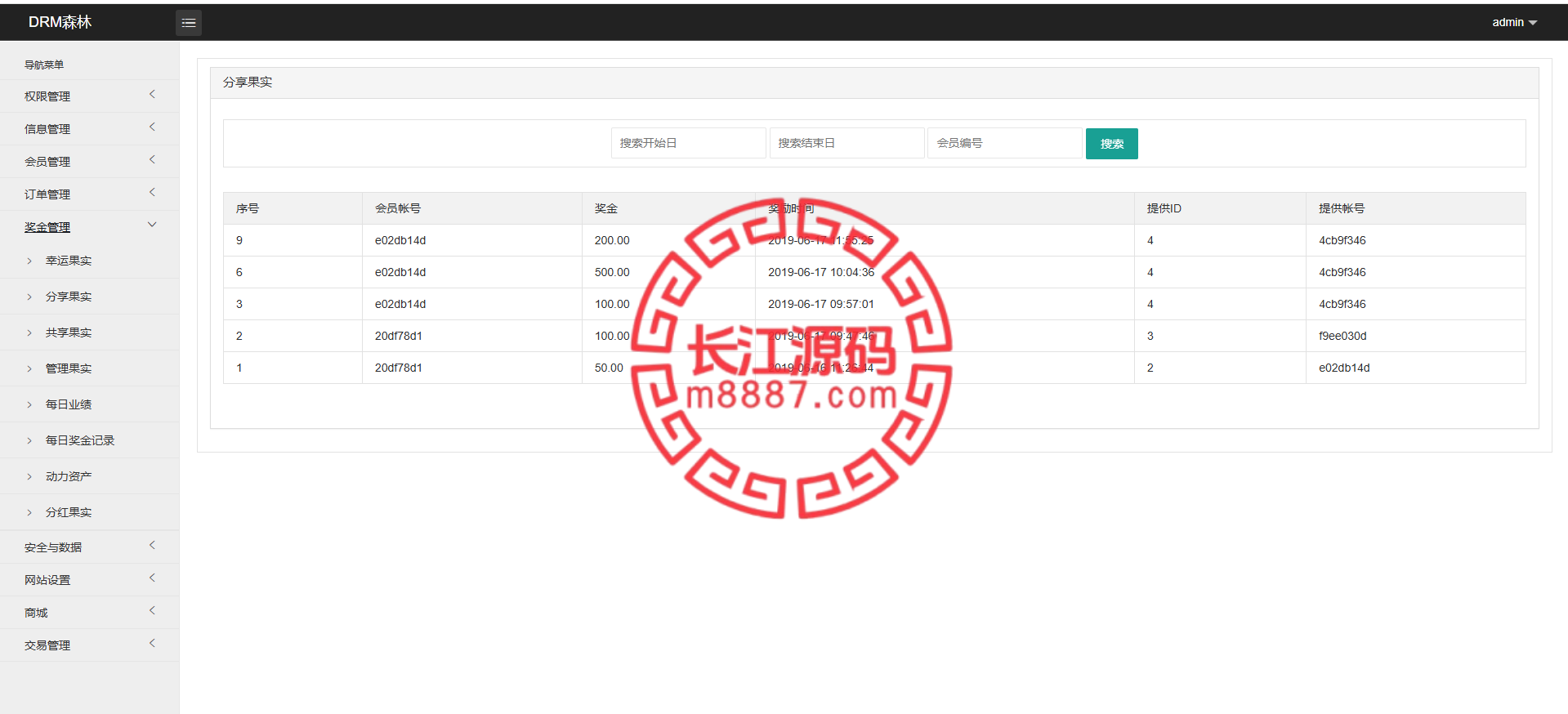Expand the 权限管理 menu

click(x=89, y=96)
